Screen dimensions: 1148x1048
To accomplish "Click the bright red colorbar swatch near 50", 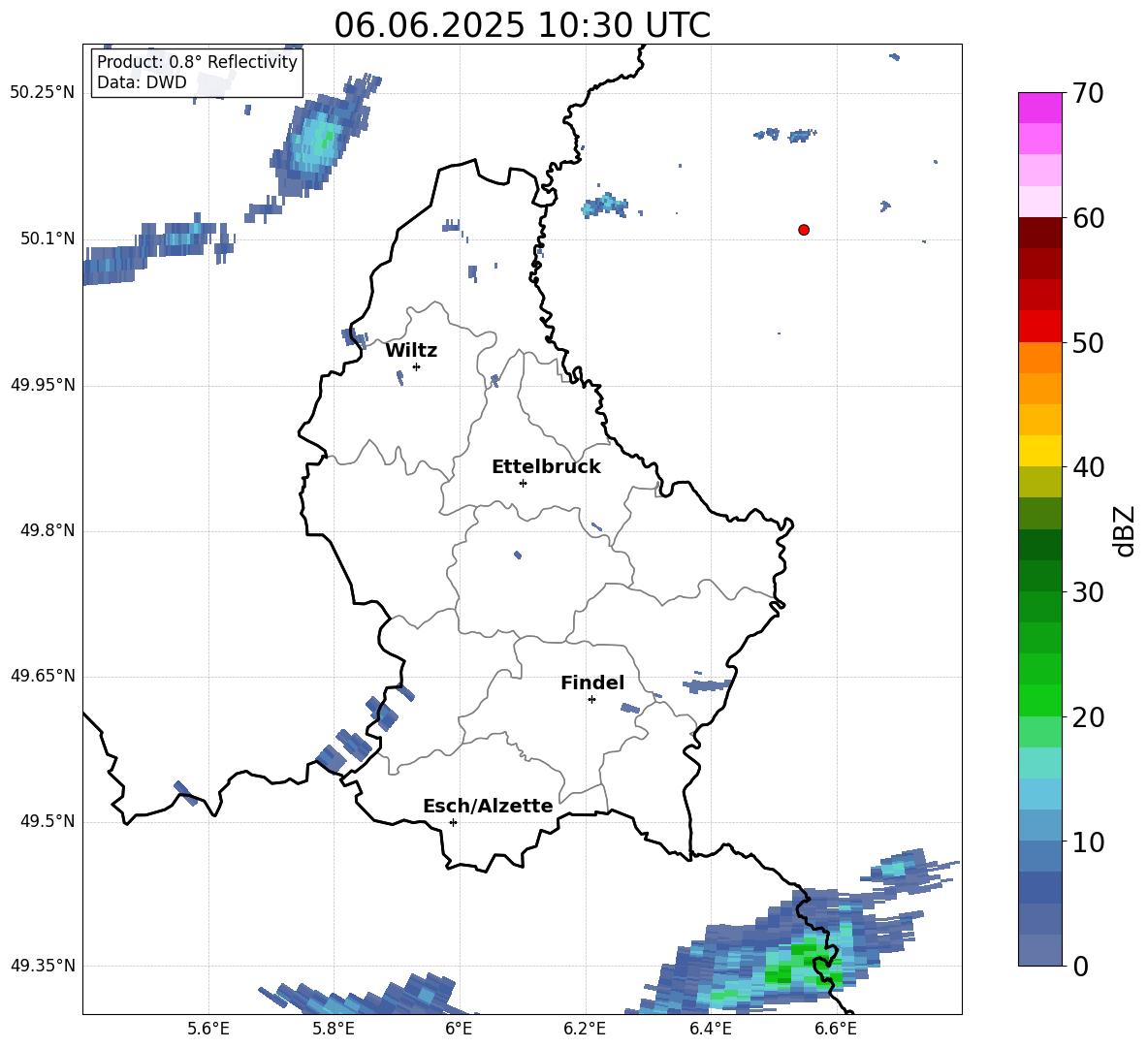I will pyautogui.click(x=1039, y=327).
